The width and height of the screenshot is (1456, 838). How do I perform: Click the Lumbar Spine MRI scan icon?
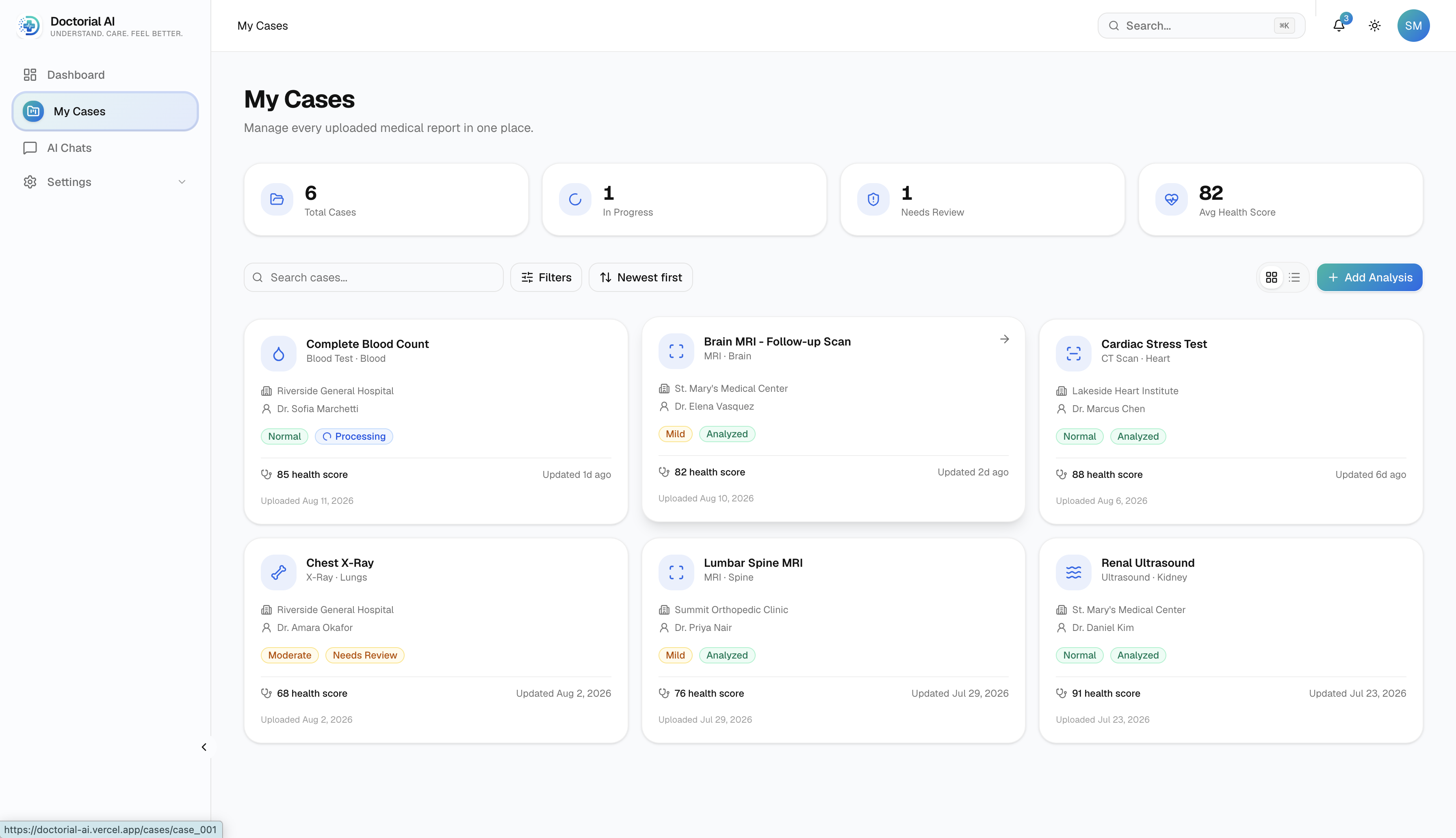coord(676,572)
